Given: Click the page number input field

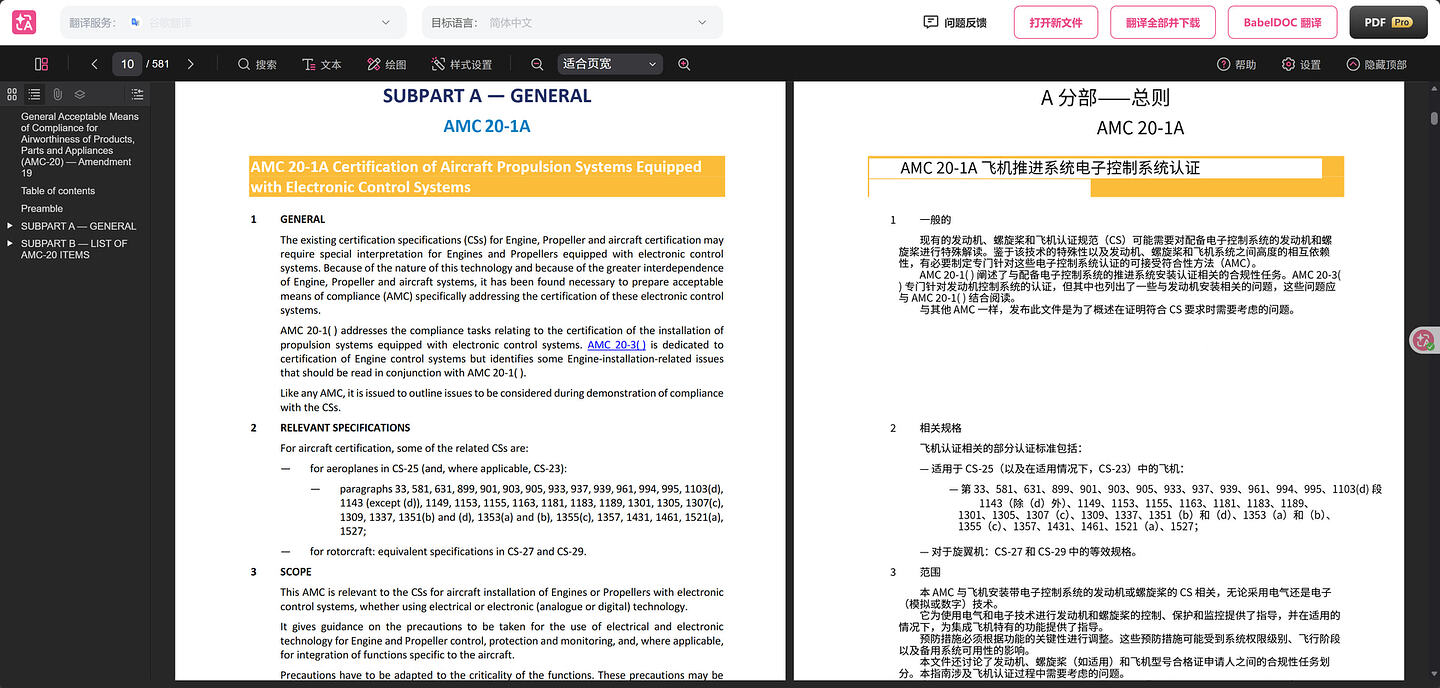Looking at the screenshot, I should coord(127,64).
